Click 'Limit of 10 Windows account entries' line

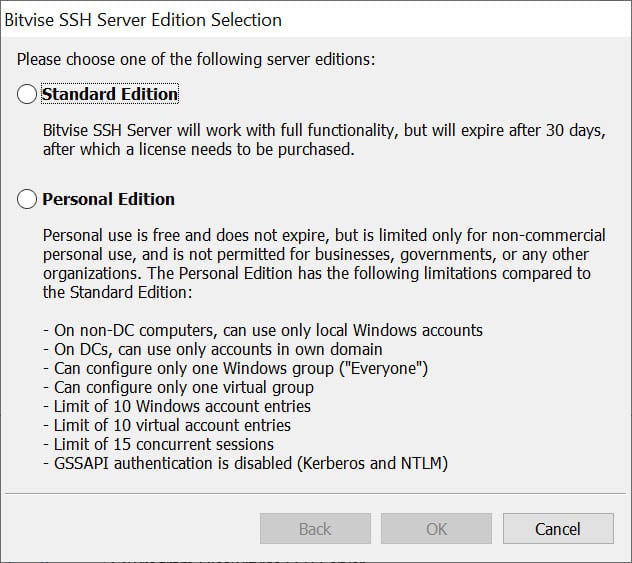[x=177, y=406]
